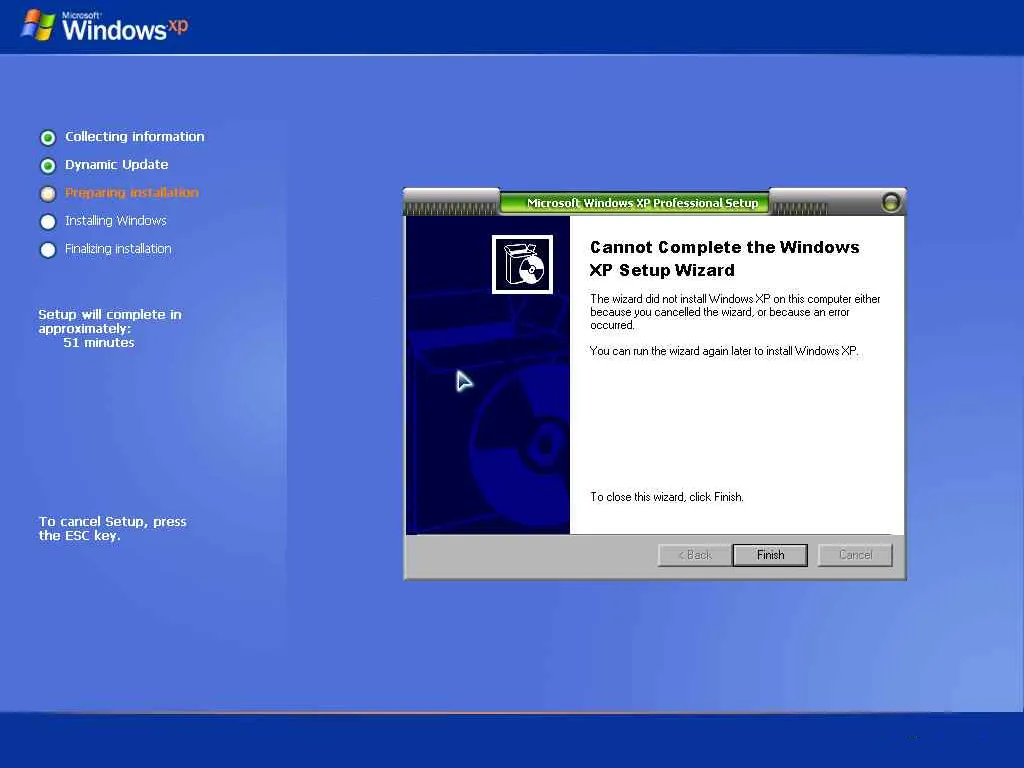This screenshot has width=1024, height=768.
Task: Click the Finalizing installation label
Action: click(118, 249)
